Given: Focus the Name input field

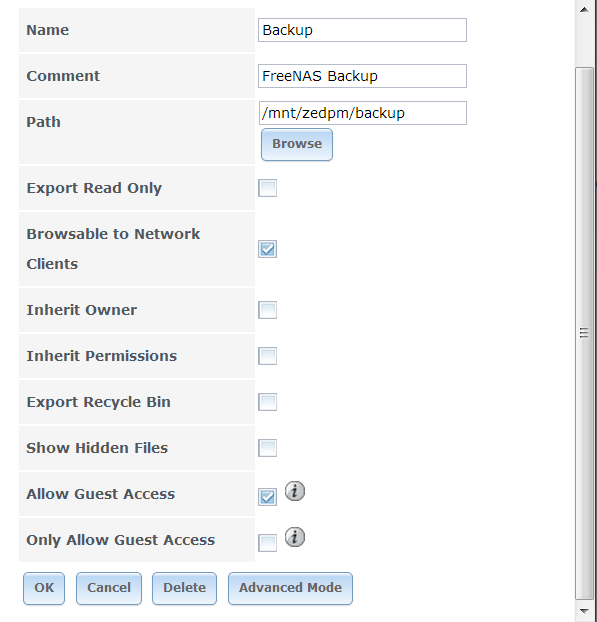Looking at the screenshot, I should 362,30.
